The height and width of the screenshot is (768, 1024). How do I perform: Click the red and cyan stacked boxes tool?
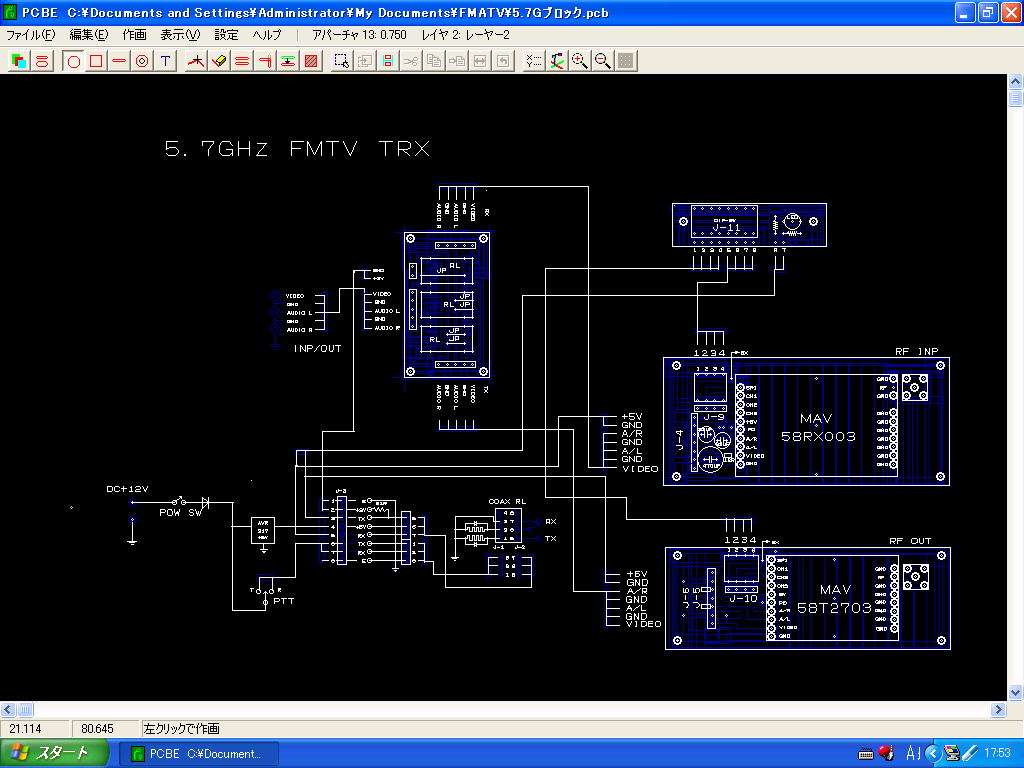click(388, 61)
